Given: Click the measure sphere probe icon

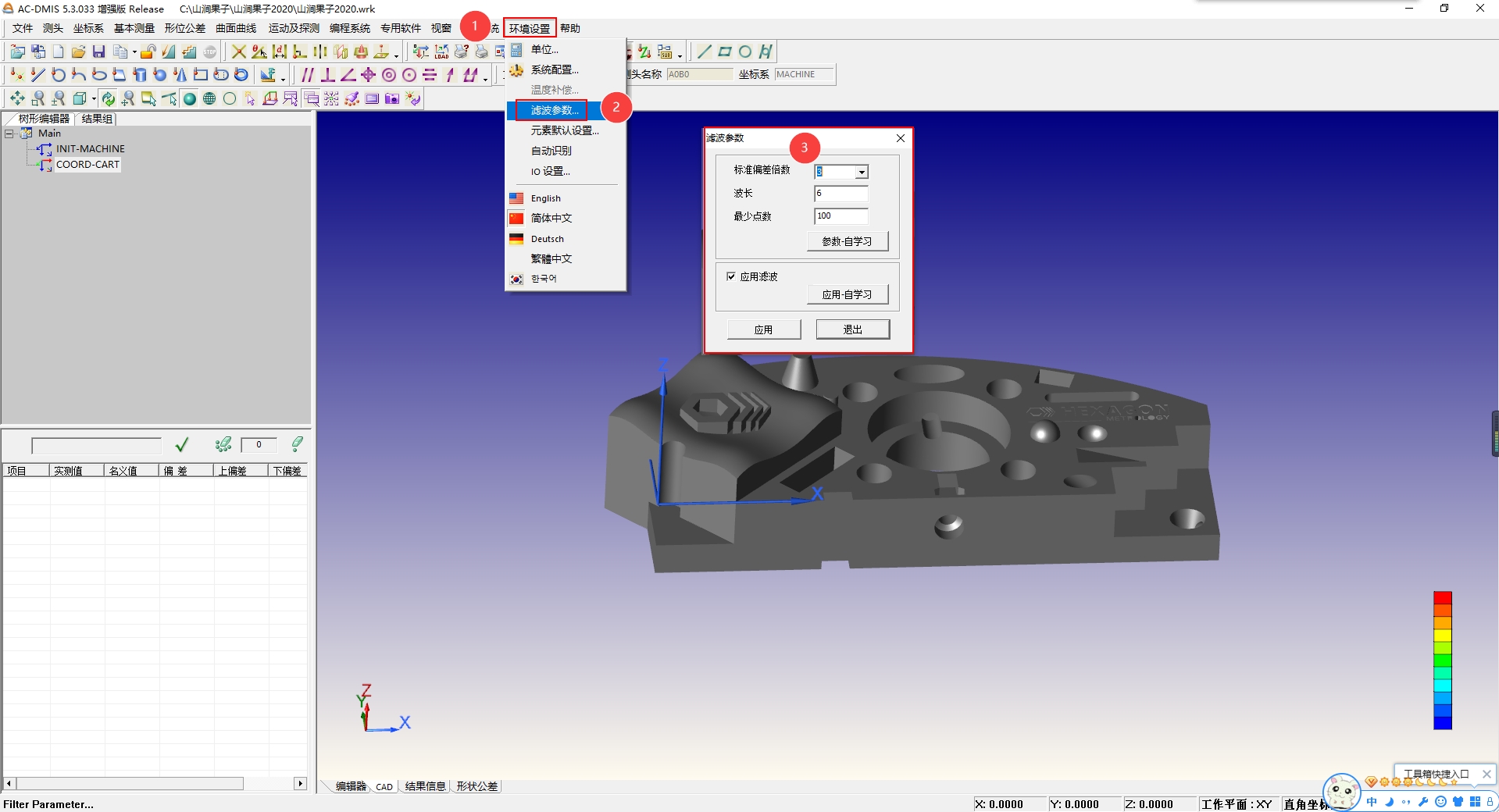Looking at the screenshot, I should pos(160,75).
